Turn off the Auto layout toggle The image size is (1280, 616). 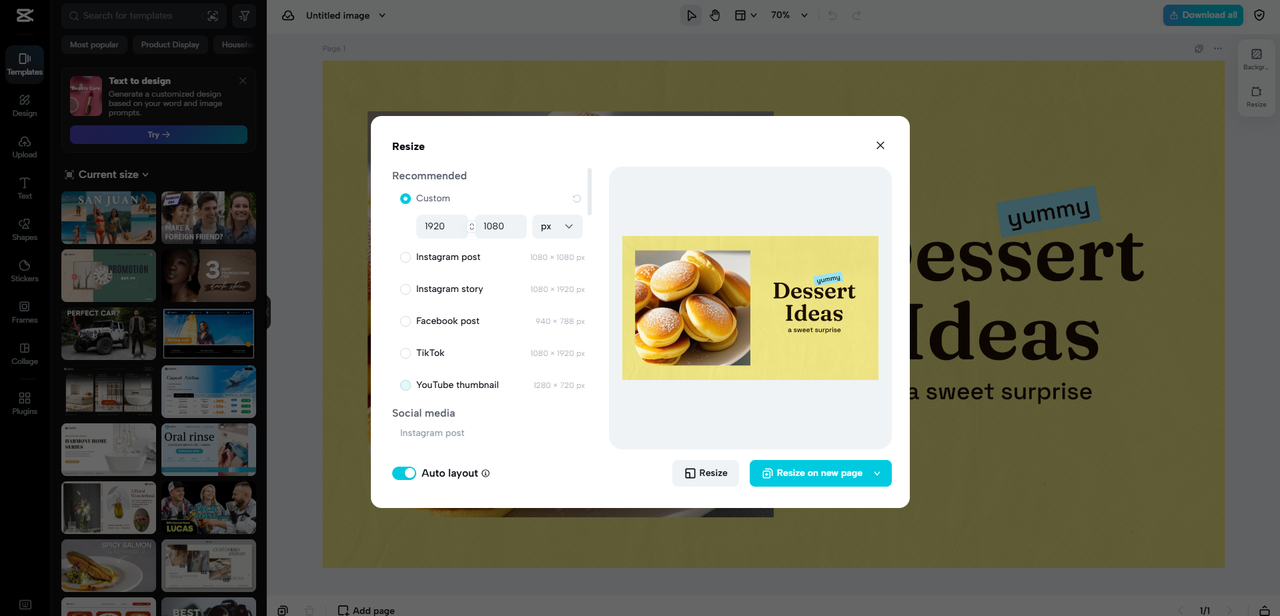pyautogui.click(x=404, y=473)
